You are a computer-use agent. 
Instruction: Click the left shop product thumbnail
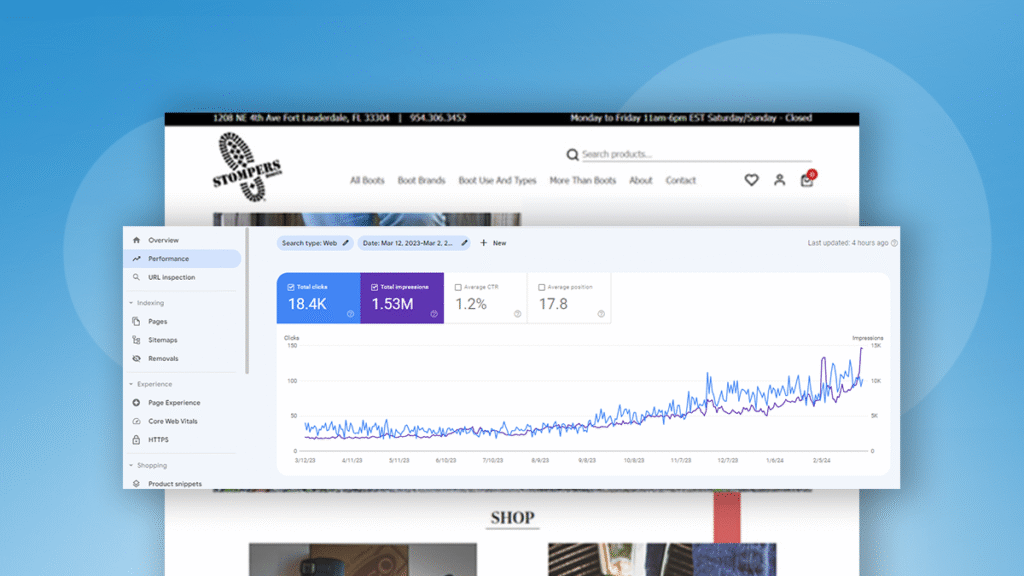coord(362,559)
